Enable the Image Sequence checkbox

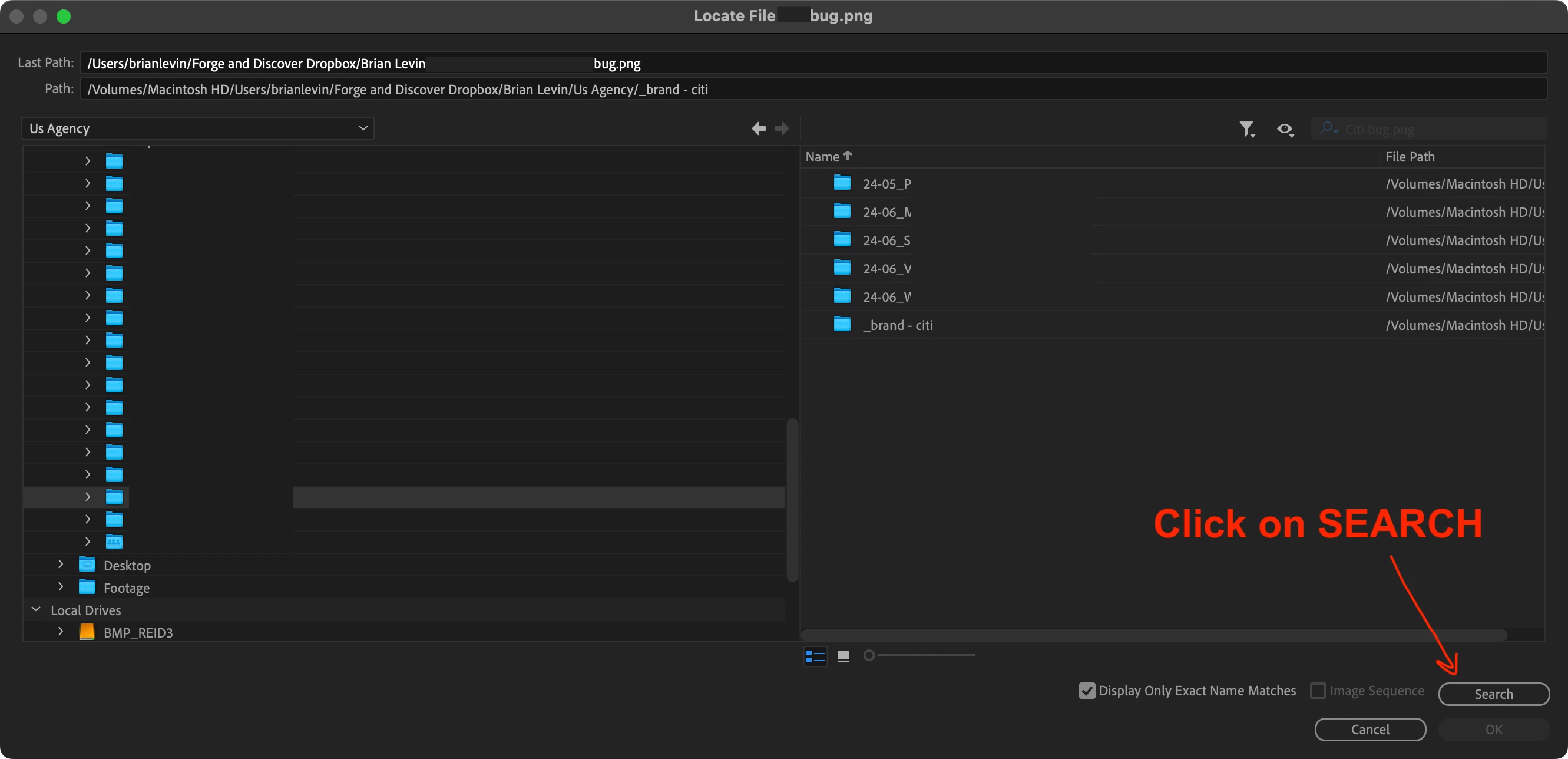(x=1318, y=691)
